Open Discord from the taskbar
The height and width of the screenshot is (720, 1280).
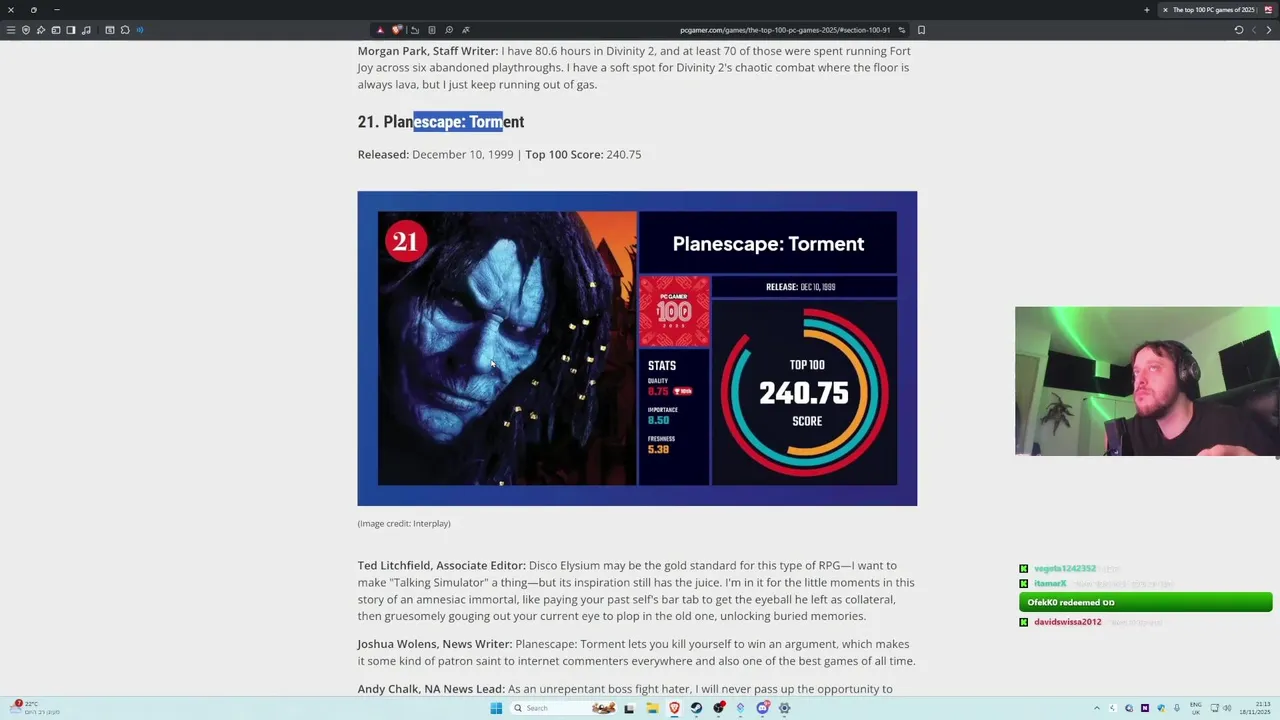(762, 708)
